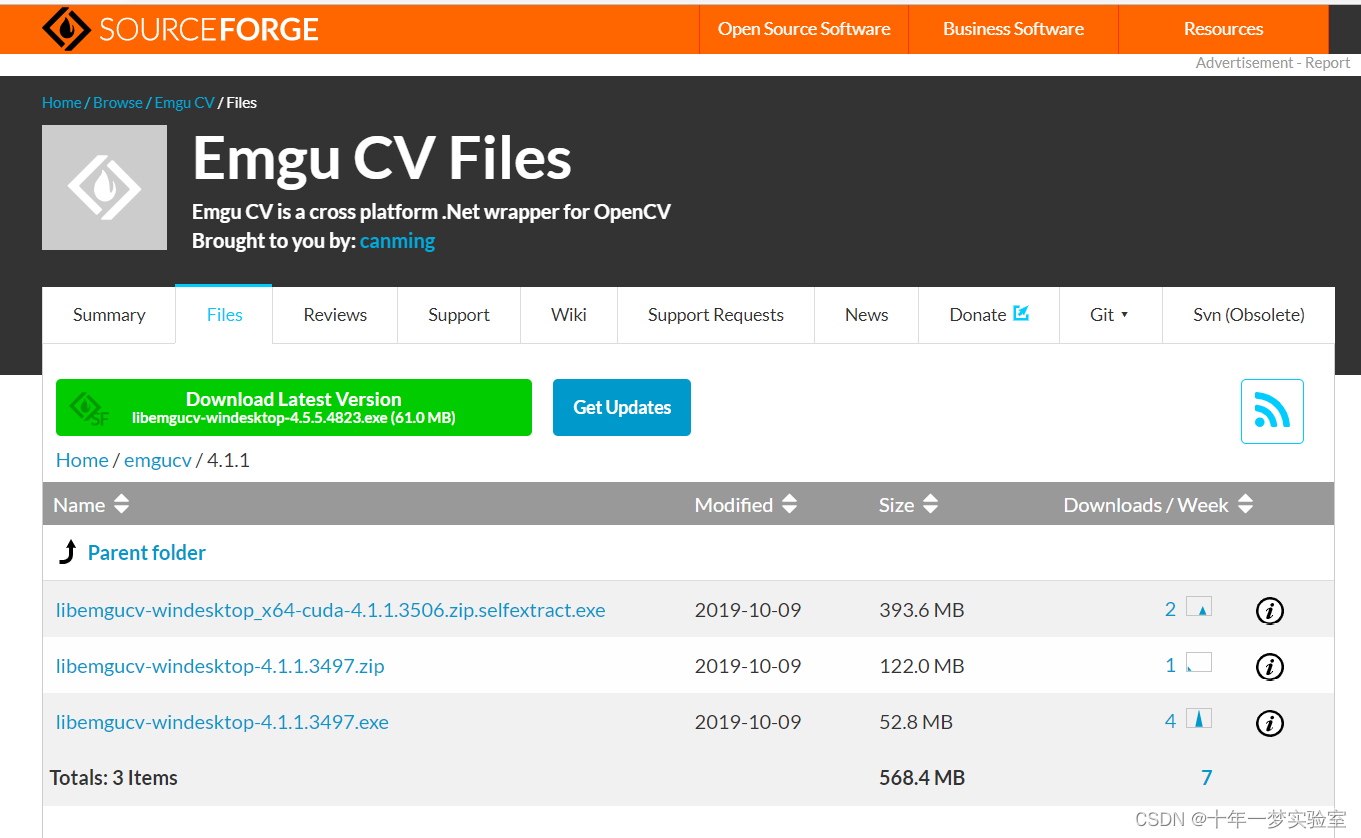Sort files by Size using arrows
Image resolution: width=1361 pixels, height=838 pixels.
pyautogui.click(x=930, y=505)
